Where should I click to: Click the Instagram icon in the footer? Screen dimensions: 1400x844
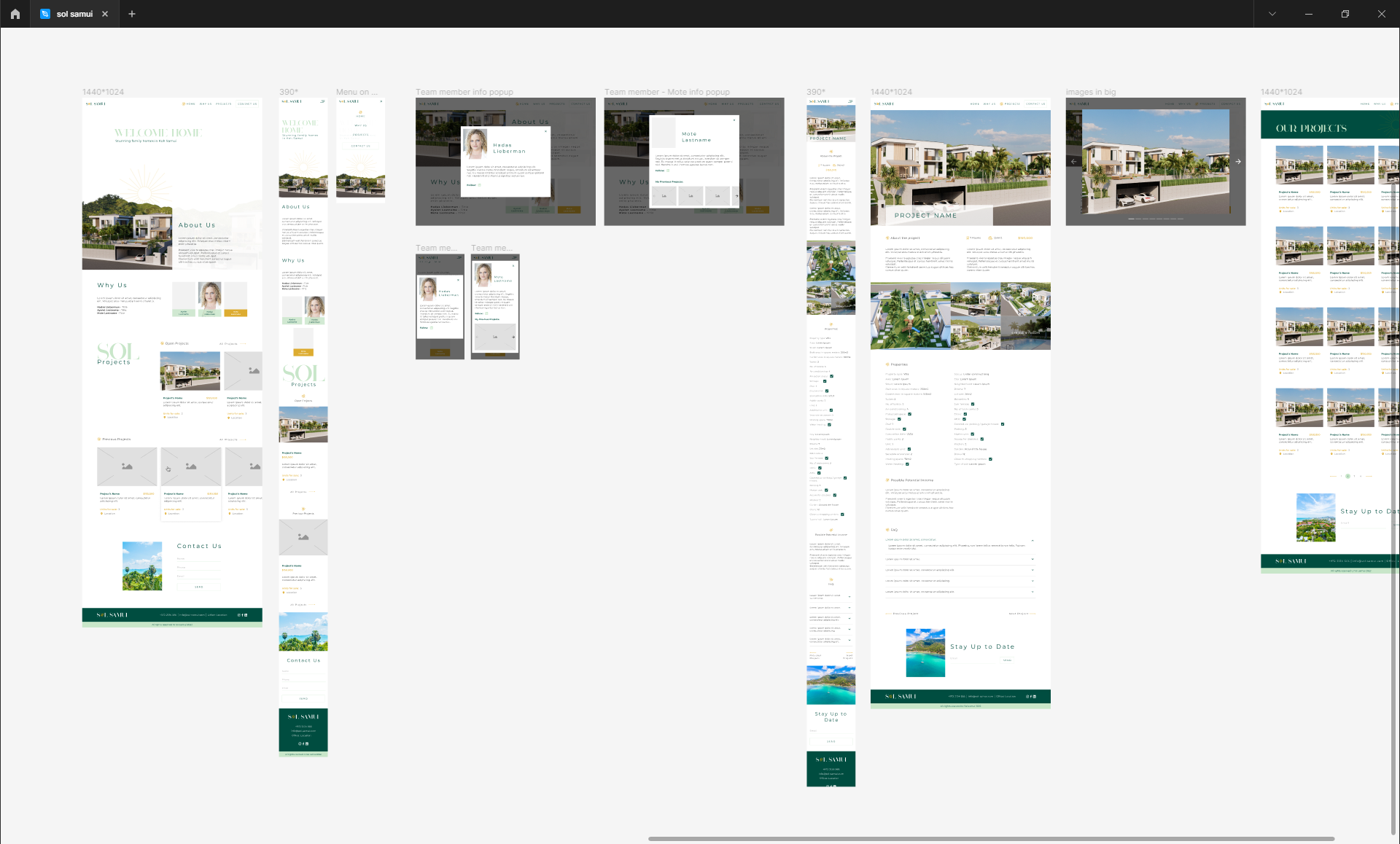tap(239, 615)
